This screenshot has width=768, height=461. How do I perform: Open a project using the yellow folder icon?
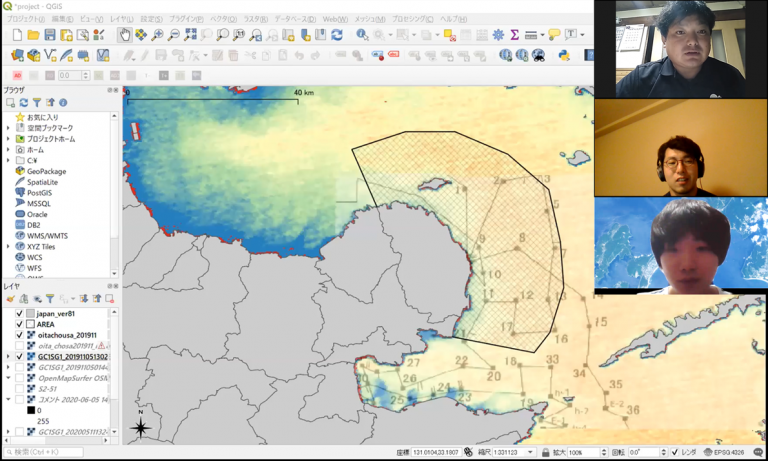[x=33, y=35]
